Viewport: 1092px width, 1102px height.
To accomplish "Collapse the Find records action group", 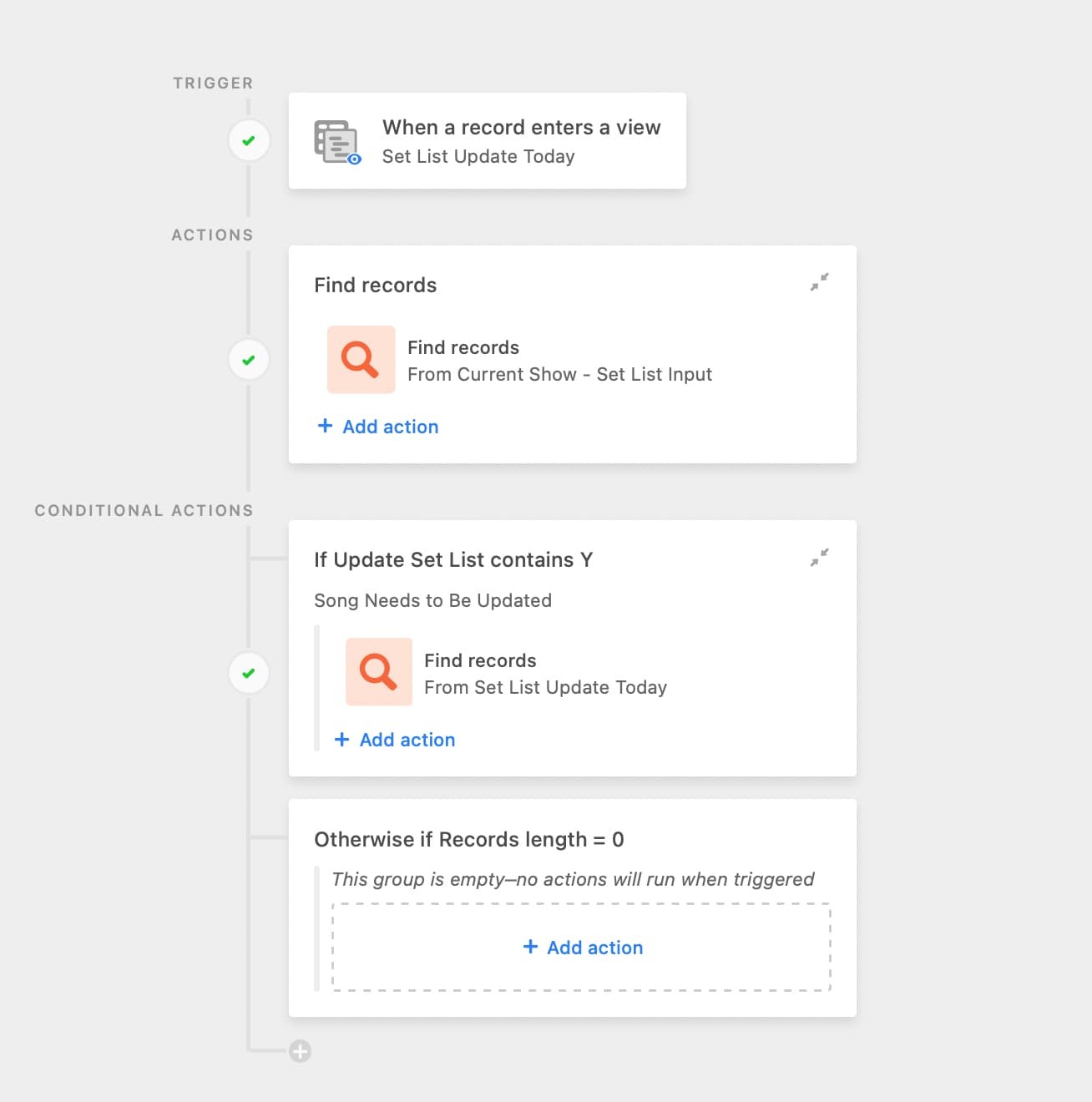I will [x=820, y=282].
